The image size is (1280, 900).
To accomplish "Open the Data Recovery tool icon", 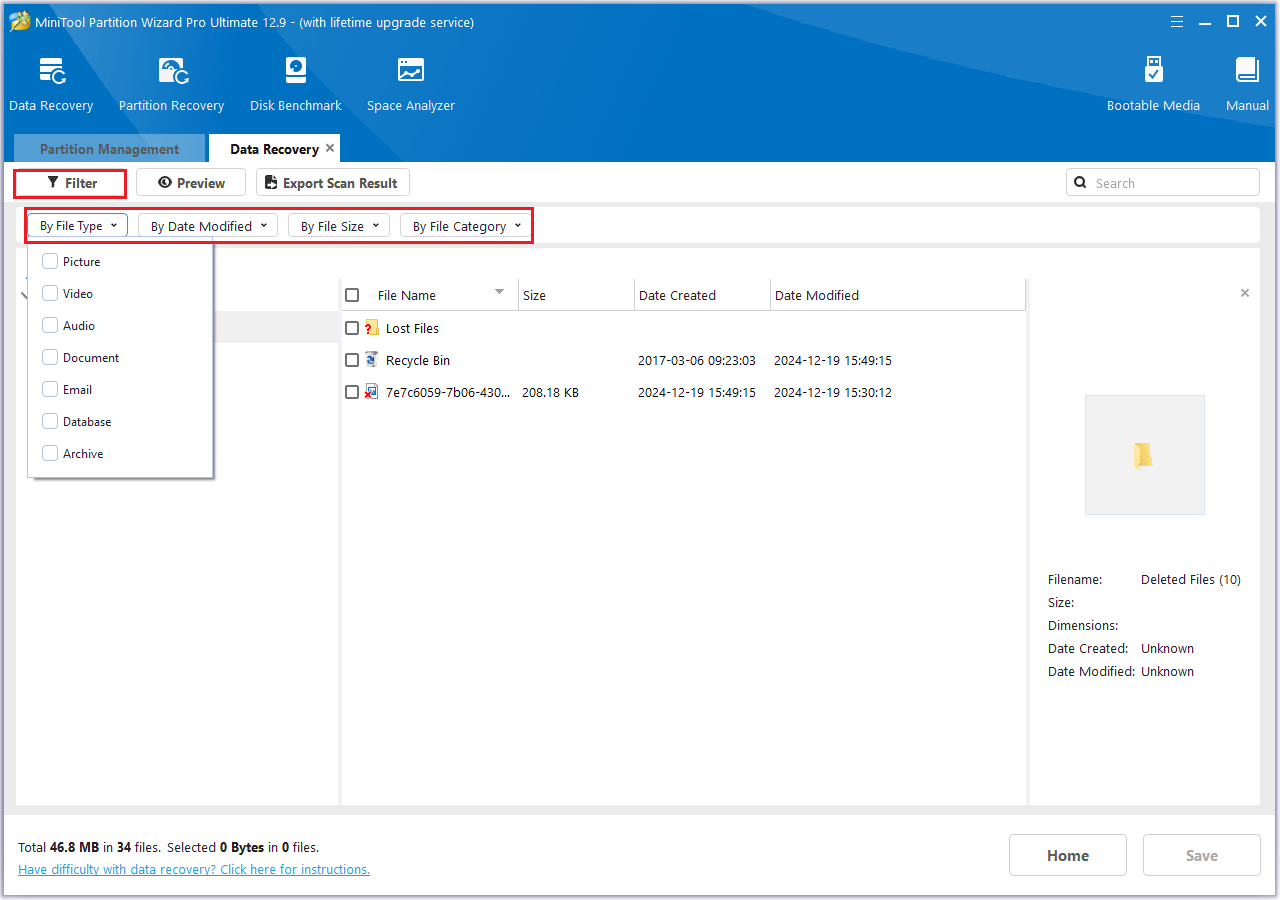I will pos(51,72).
